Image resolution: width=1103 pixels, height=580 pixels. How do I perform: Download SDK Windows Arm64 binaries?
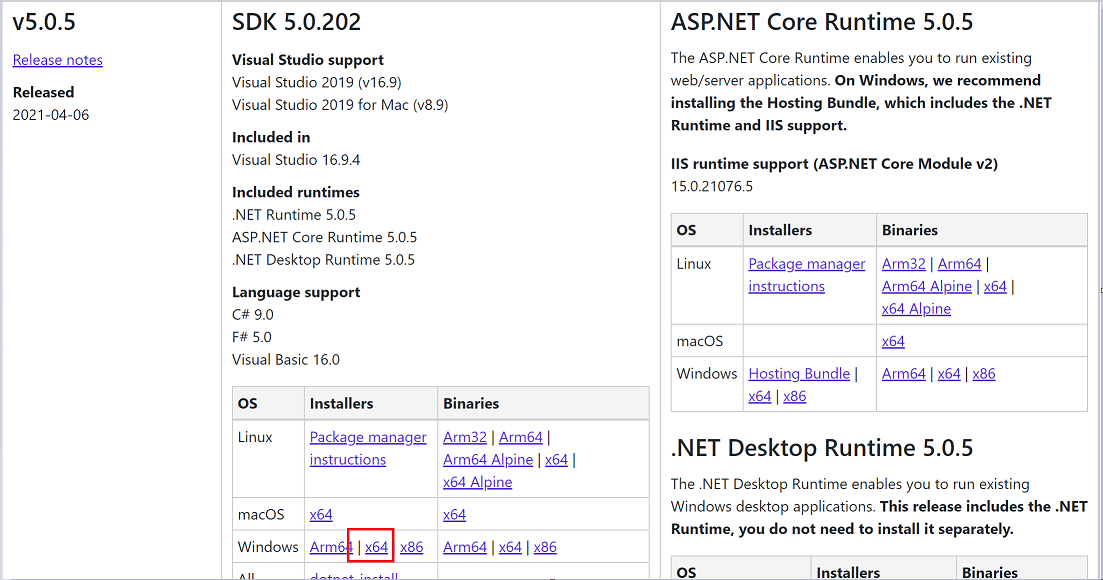tap(465, 546)
